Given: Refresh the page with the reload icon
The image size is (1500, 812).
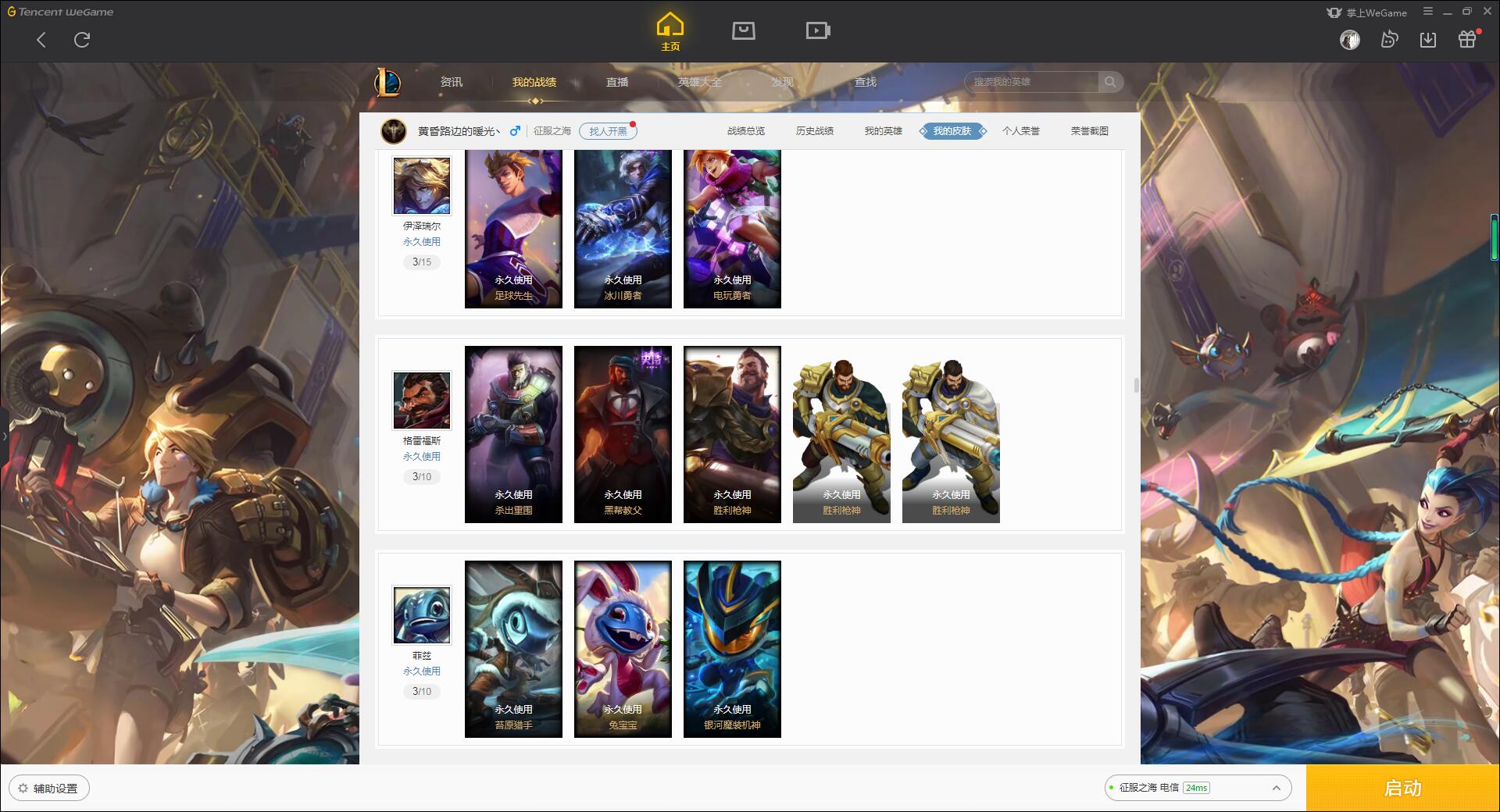Looking at the screenshot, I should [82, 40].
